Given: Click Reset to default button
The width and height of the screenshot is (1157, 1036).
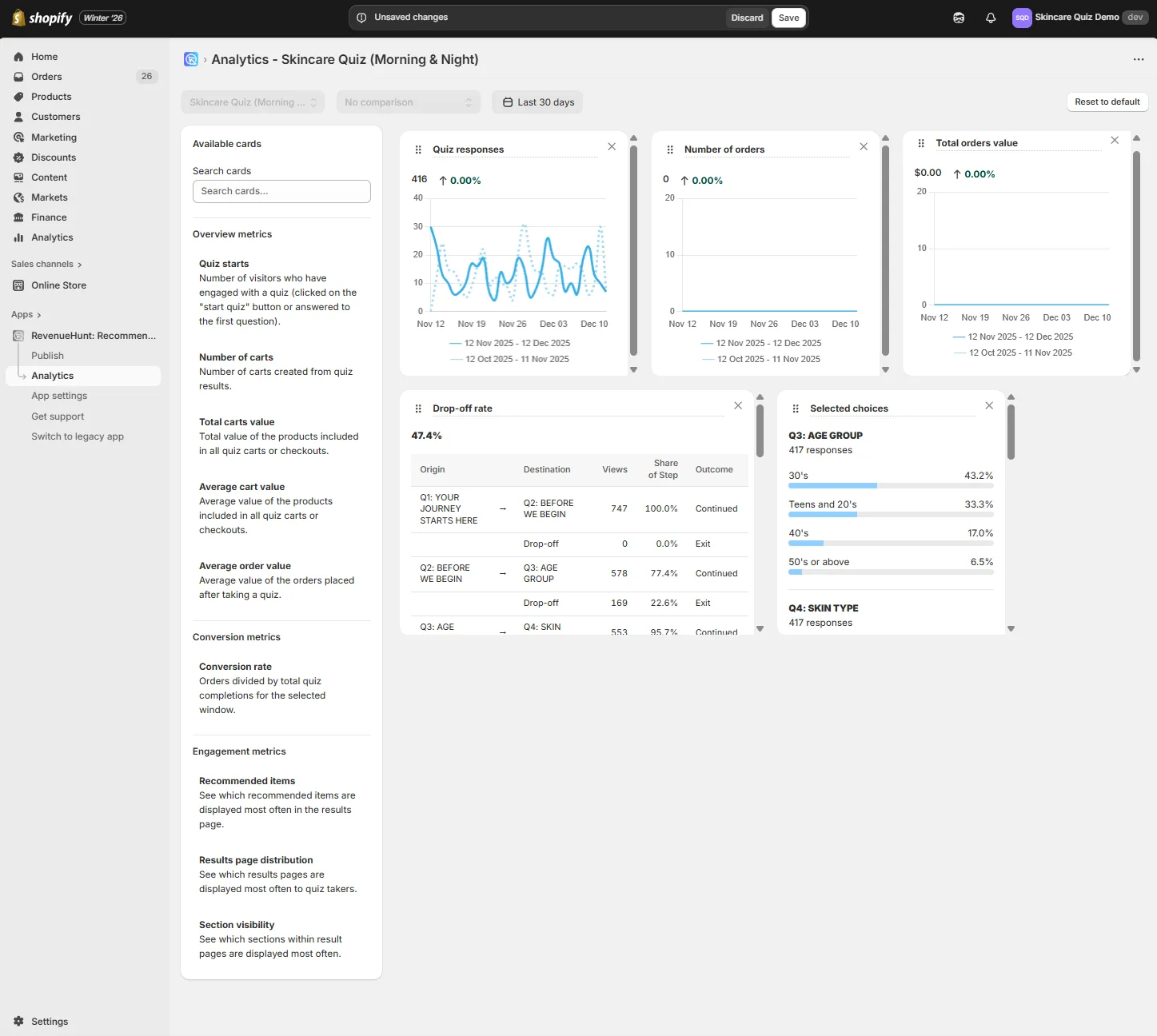Looking at the screenshot, I should tap(1107, 102).
